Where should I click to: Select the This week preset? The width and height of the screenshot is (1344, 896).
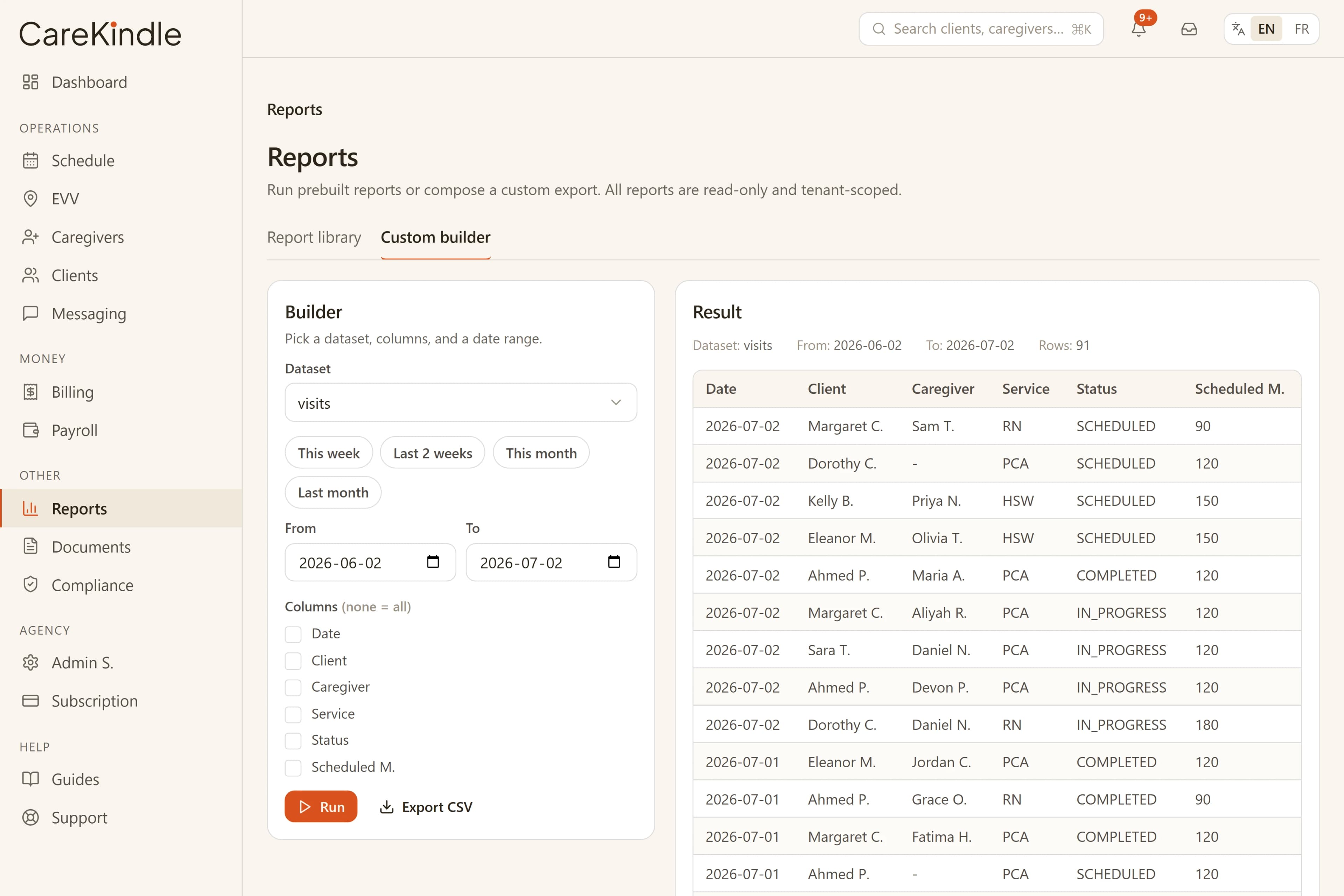pos(329,453)
